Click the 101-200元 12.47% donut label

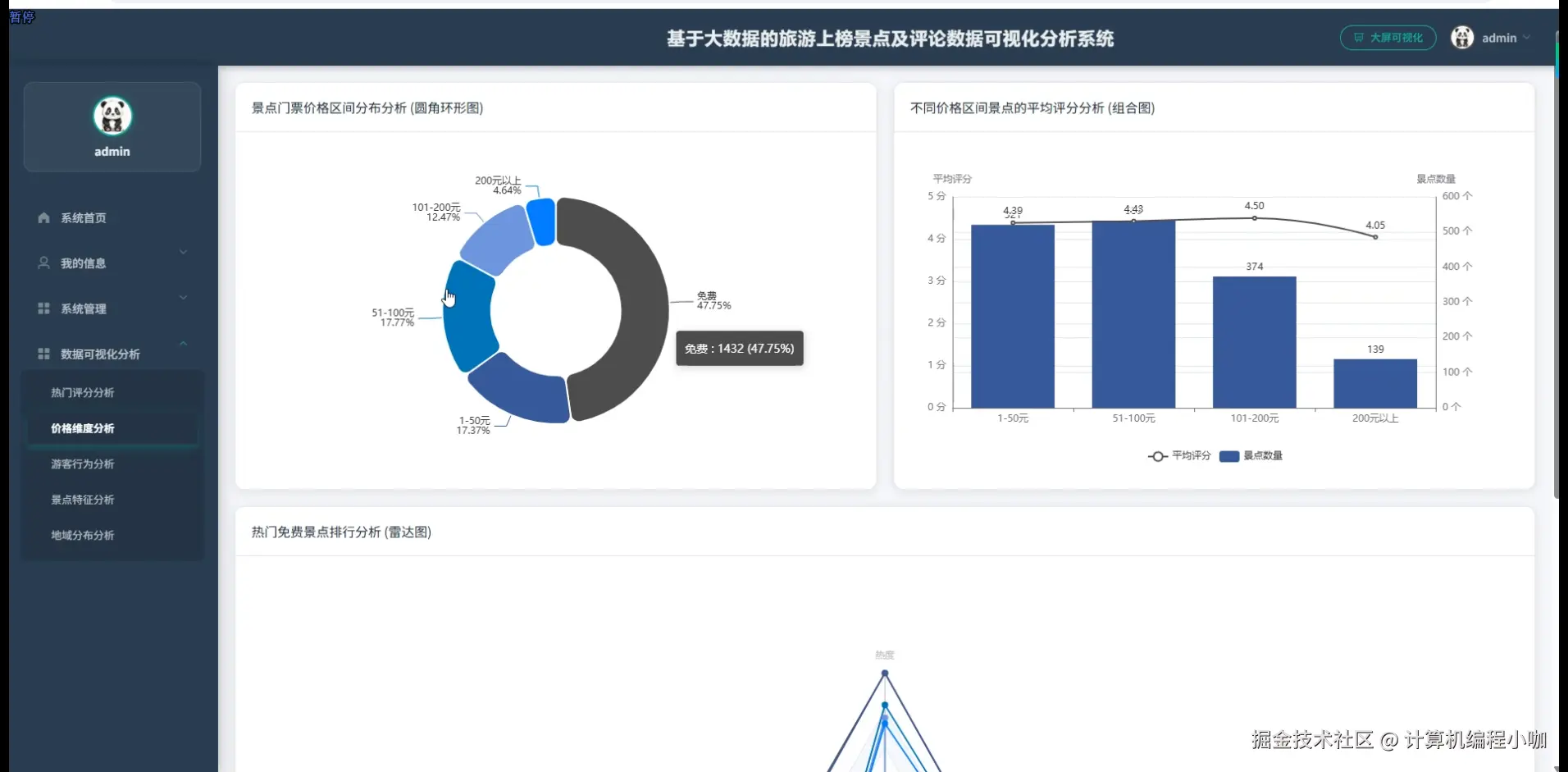(x=436, y=212)
